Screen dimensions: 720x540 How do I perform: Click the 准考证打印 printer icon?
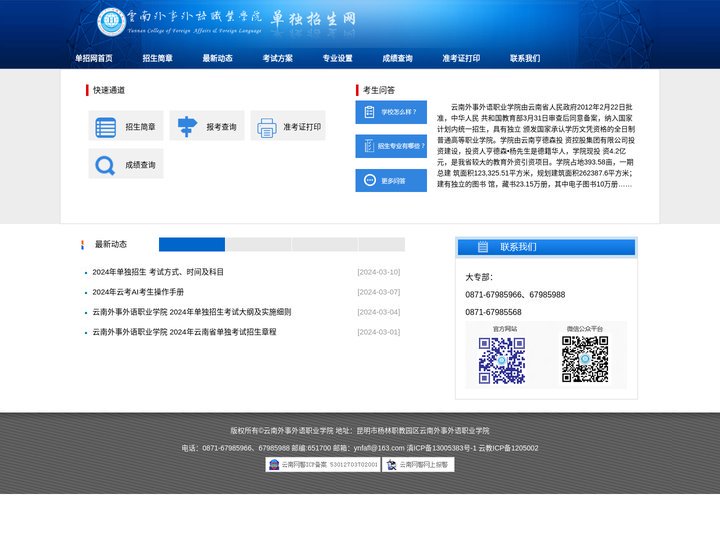tap(267, 128)
